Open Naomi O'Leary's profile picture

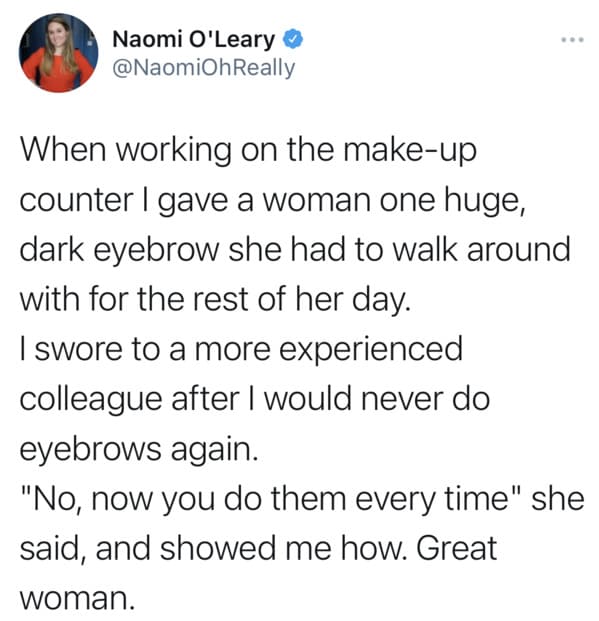click(x=58, y=53)
